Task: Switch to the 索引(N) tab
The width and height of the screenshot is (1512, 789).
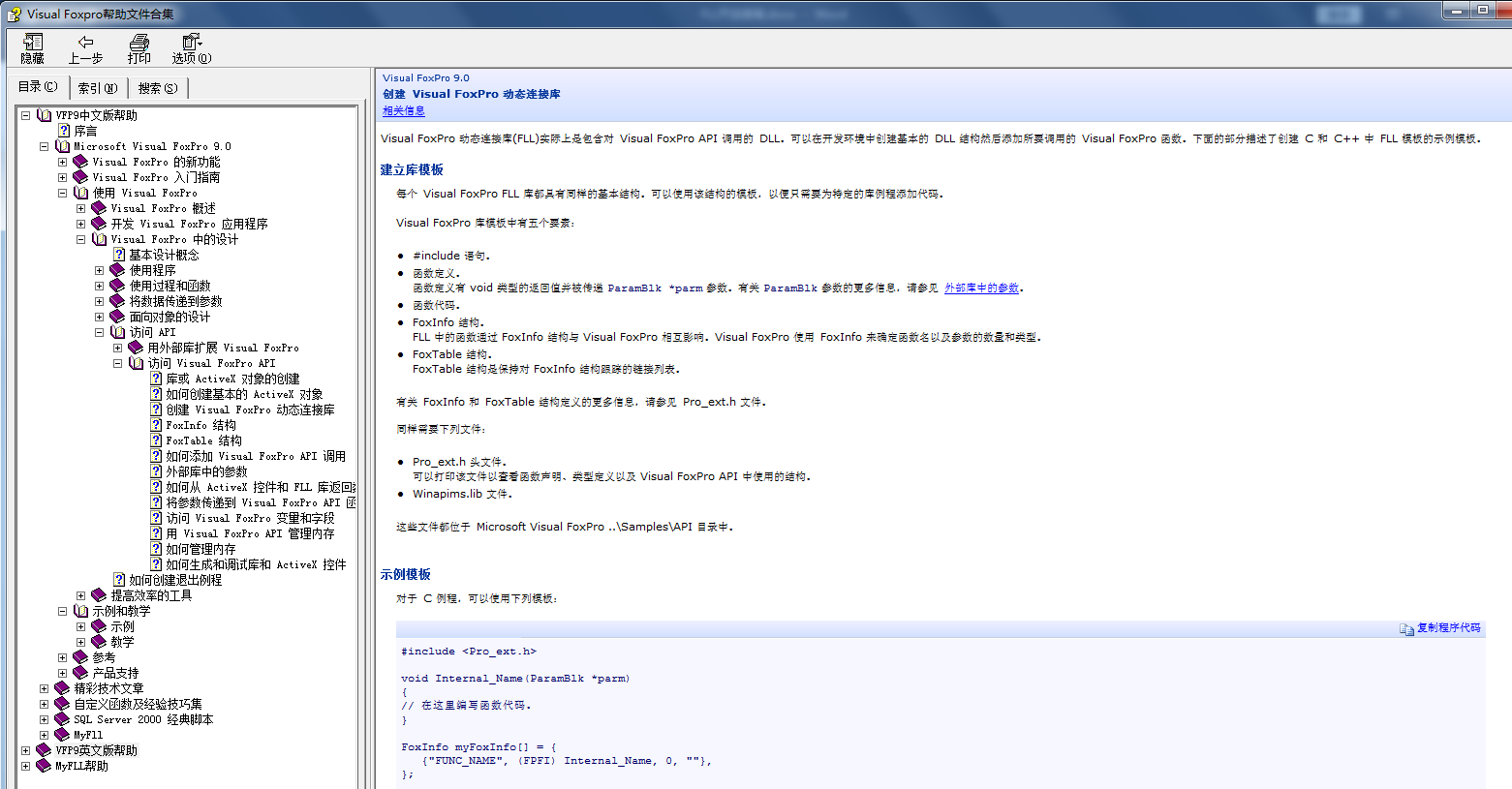Action: tap(98, 88)
